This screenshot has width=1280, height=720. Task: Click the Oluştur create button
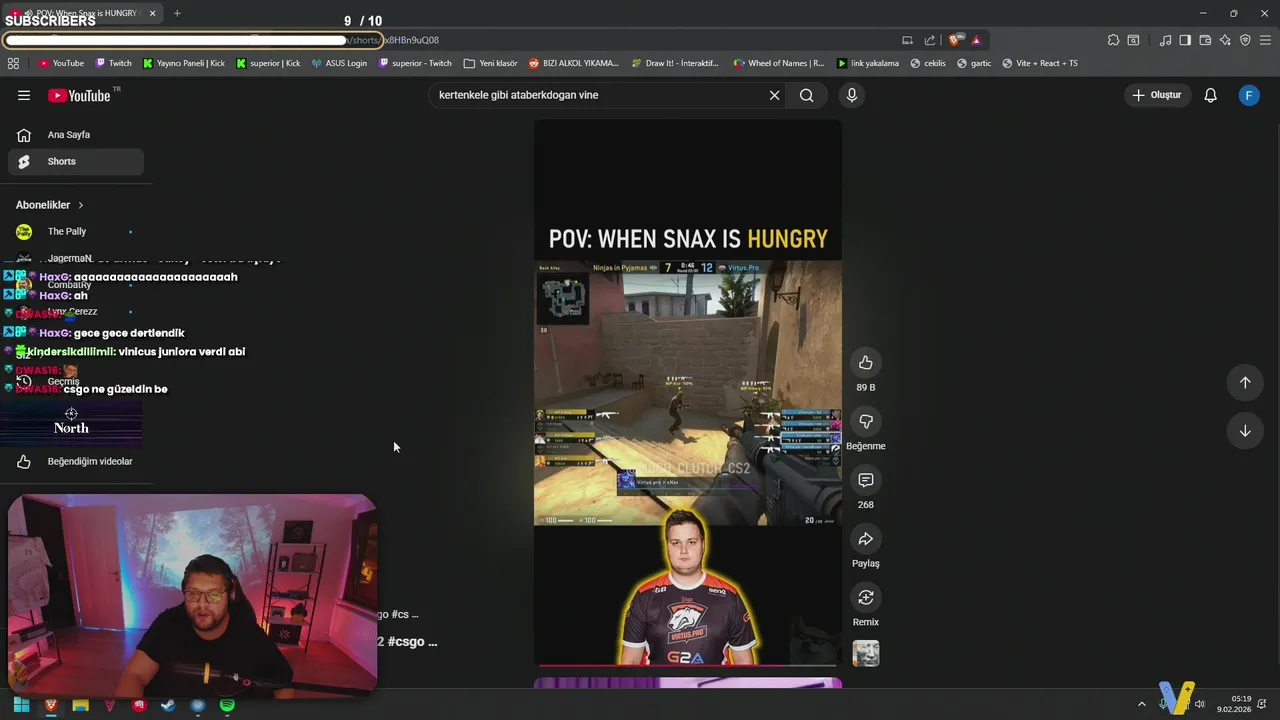(1157, 95)
